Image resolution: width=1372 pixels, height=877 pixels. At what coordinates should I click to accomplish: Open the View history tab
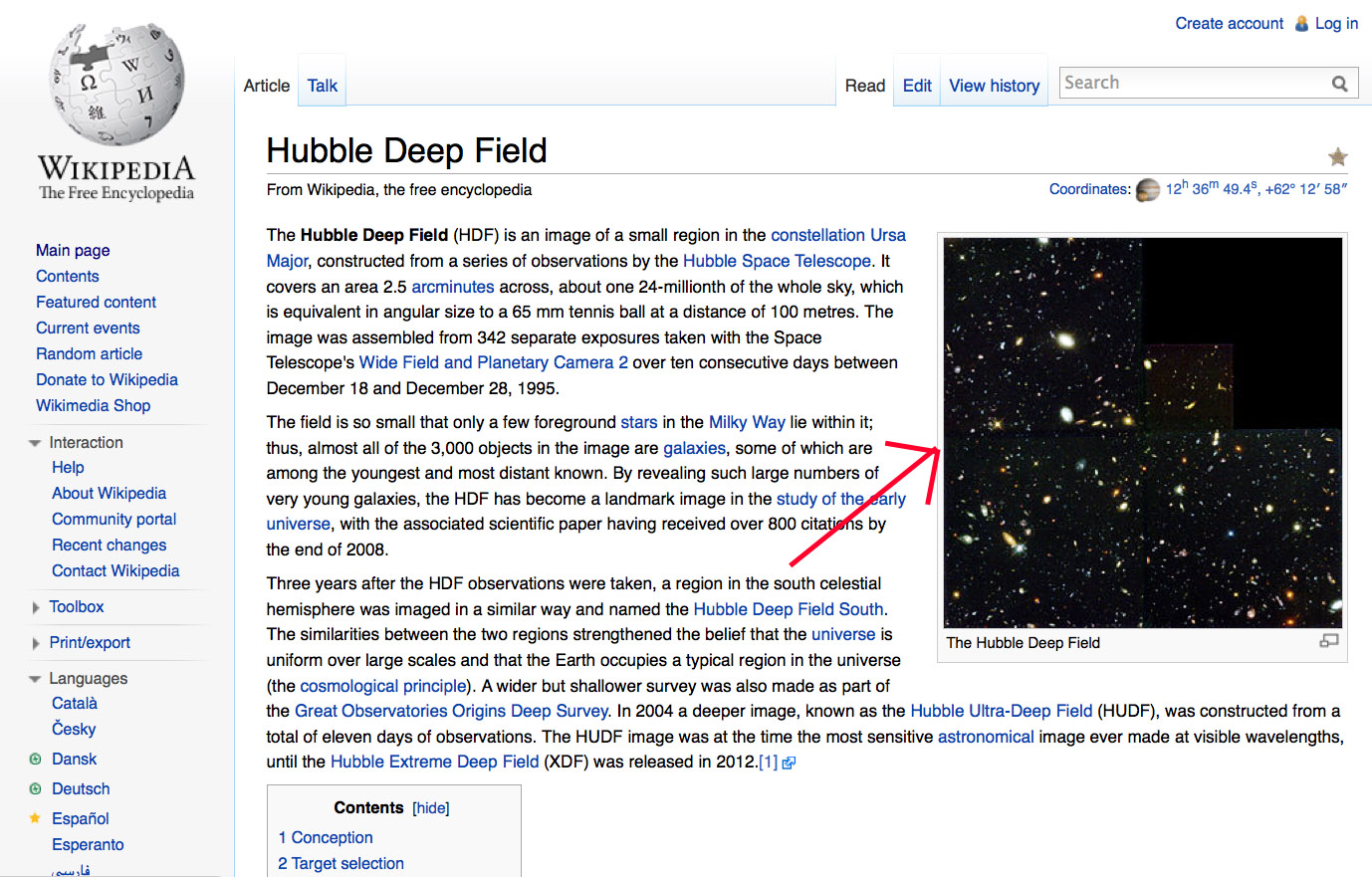995,86
